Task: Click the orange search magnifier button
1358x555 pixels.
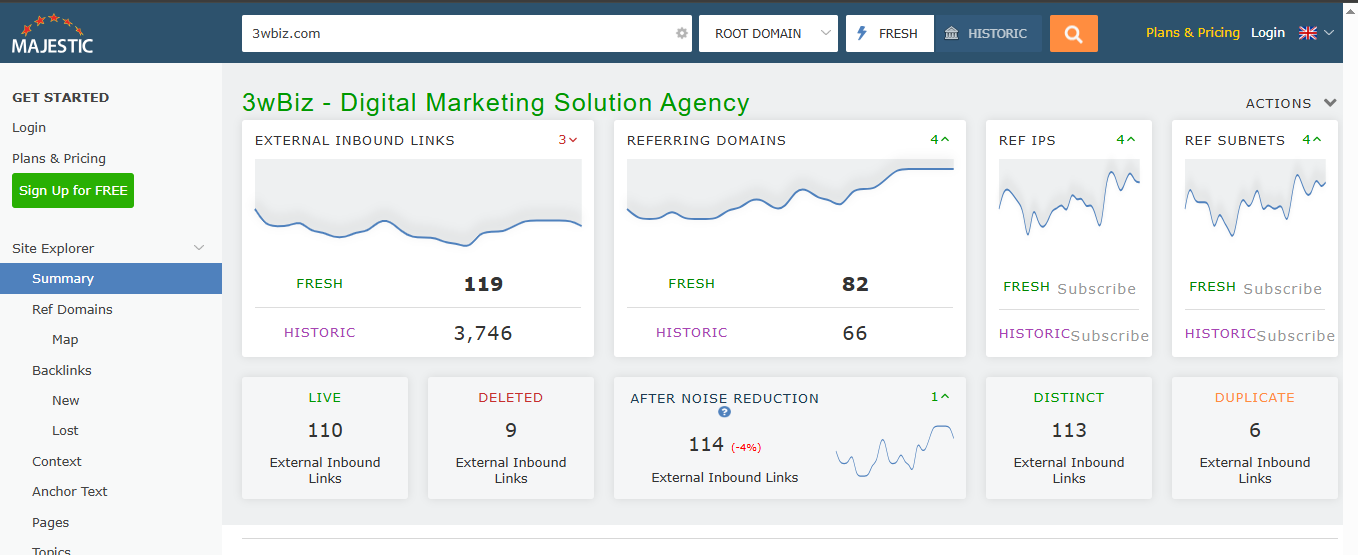Action: point(1074,33)
